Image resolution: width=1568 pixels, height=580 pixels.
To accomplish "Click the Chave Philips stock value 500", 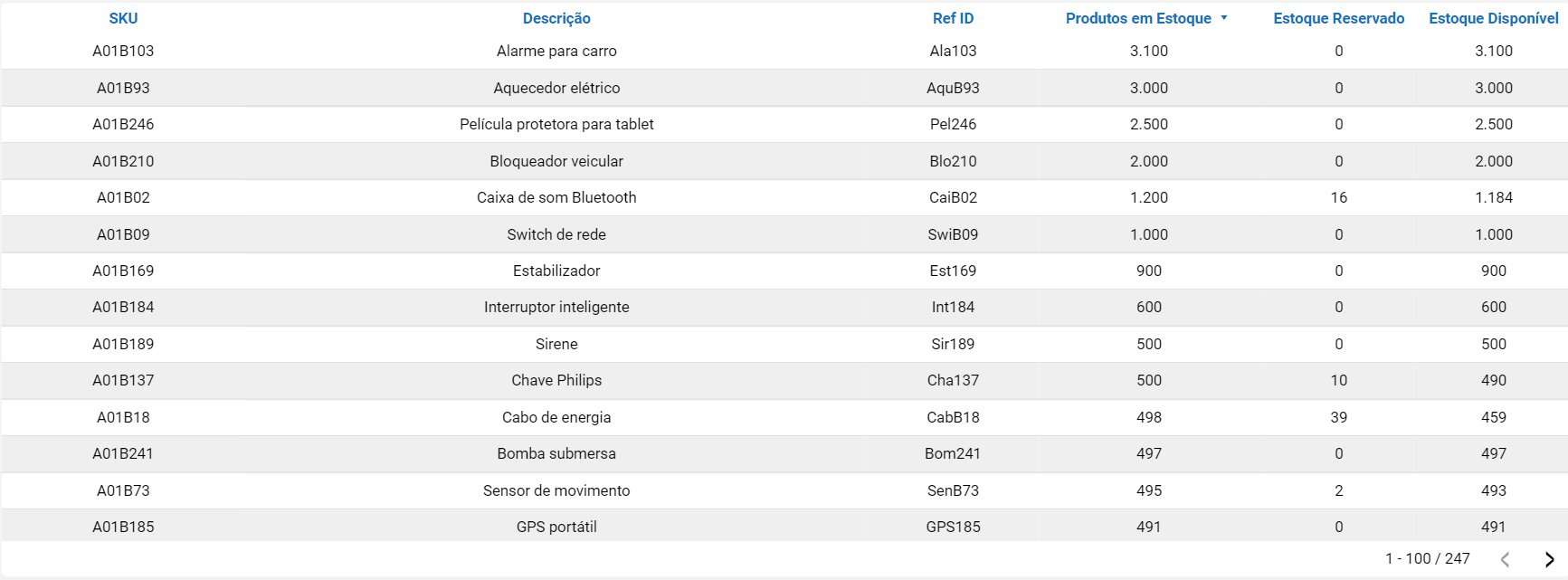I will [1147, 380].
